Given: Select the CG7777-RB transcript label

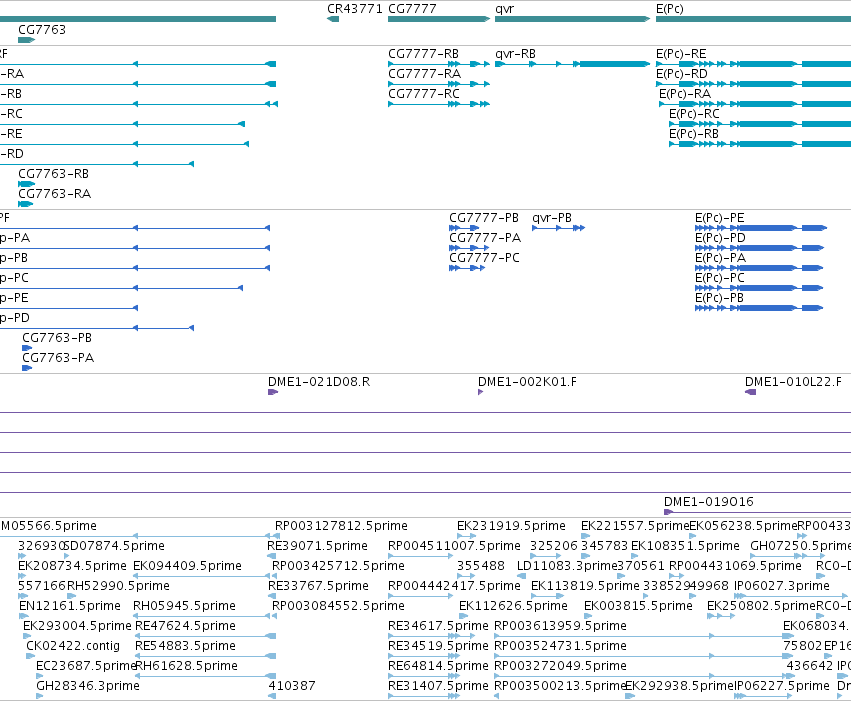Looking at the screenshot, I should click(x=423, y=54).
